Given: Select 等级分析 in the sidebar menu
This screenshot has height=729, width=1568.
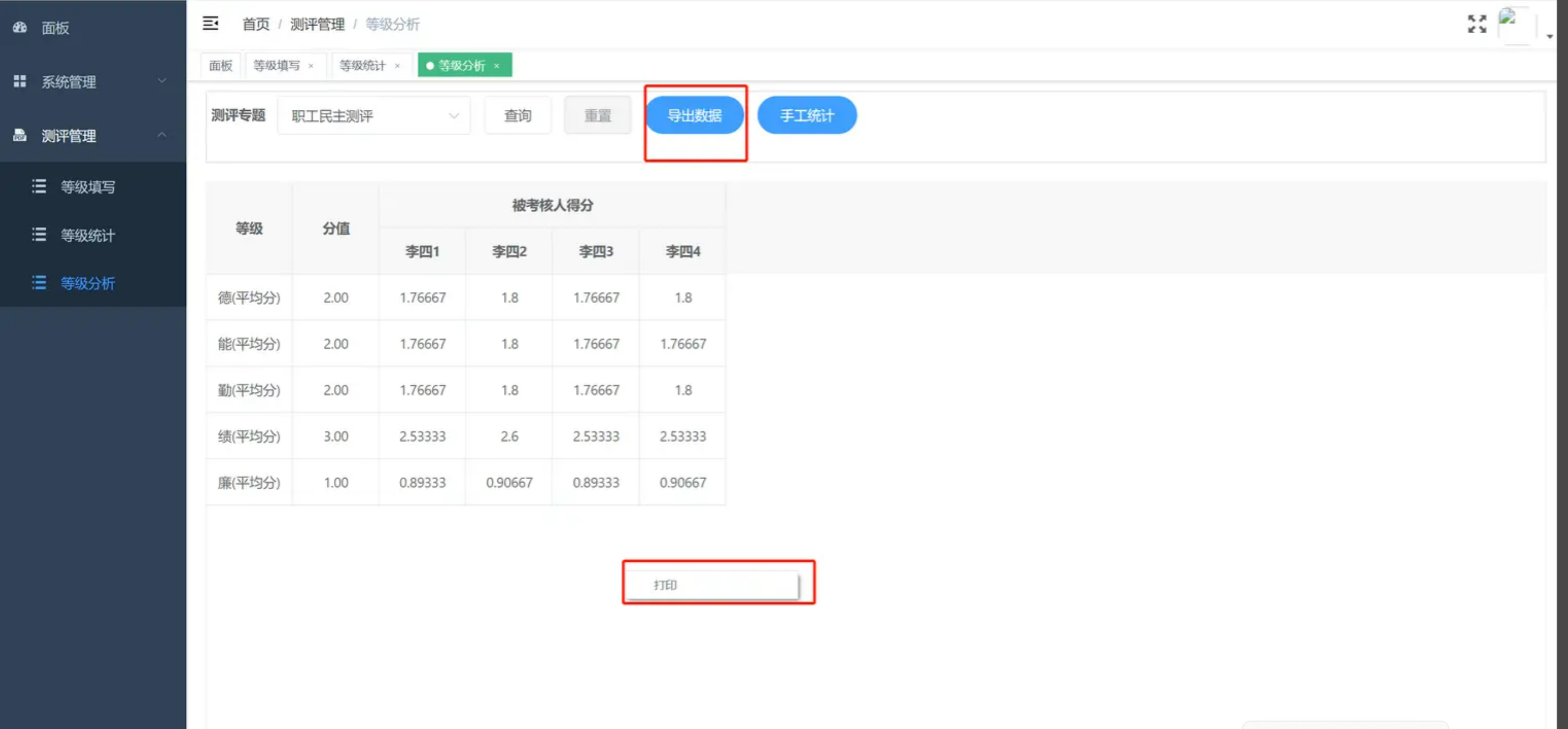Looking at the screenshot, I should click(x=88, y=283).
